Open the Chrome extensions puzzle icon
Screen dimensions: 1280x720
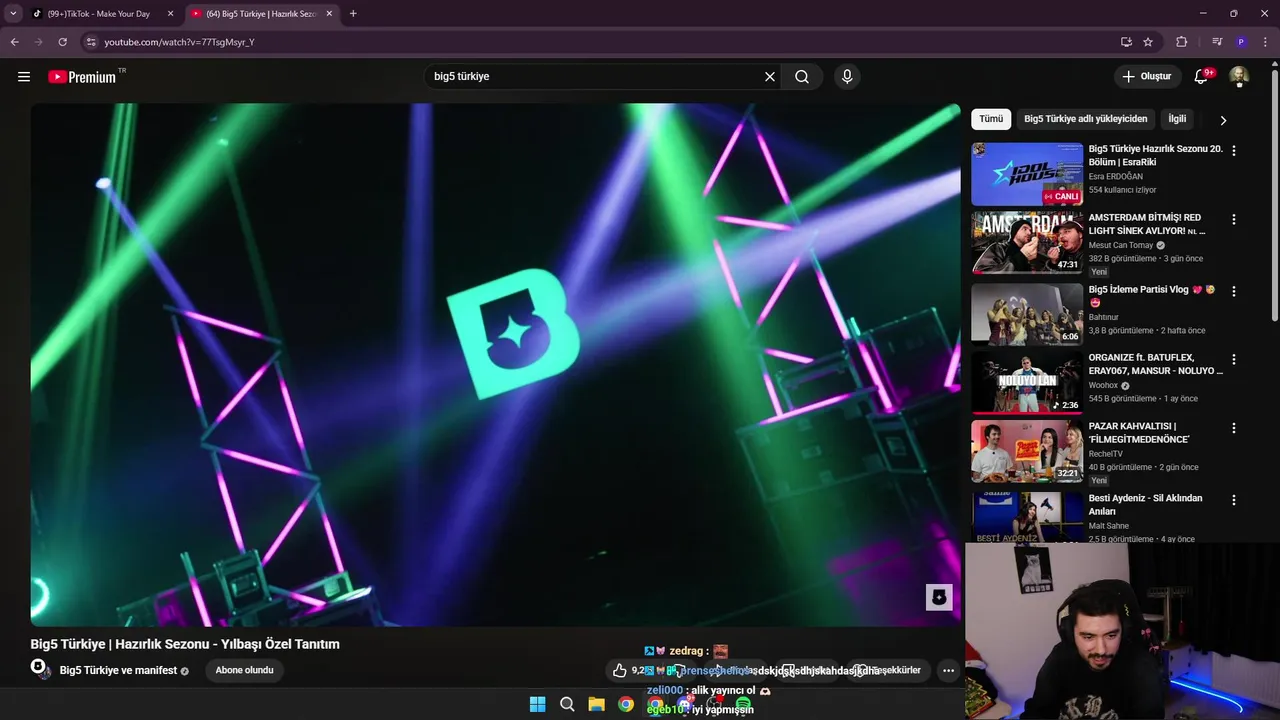(1182, 42)
